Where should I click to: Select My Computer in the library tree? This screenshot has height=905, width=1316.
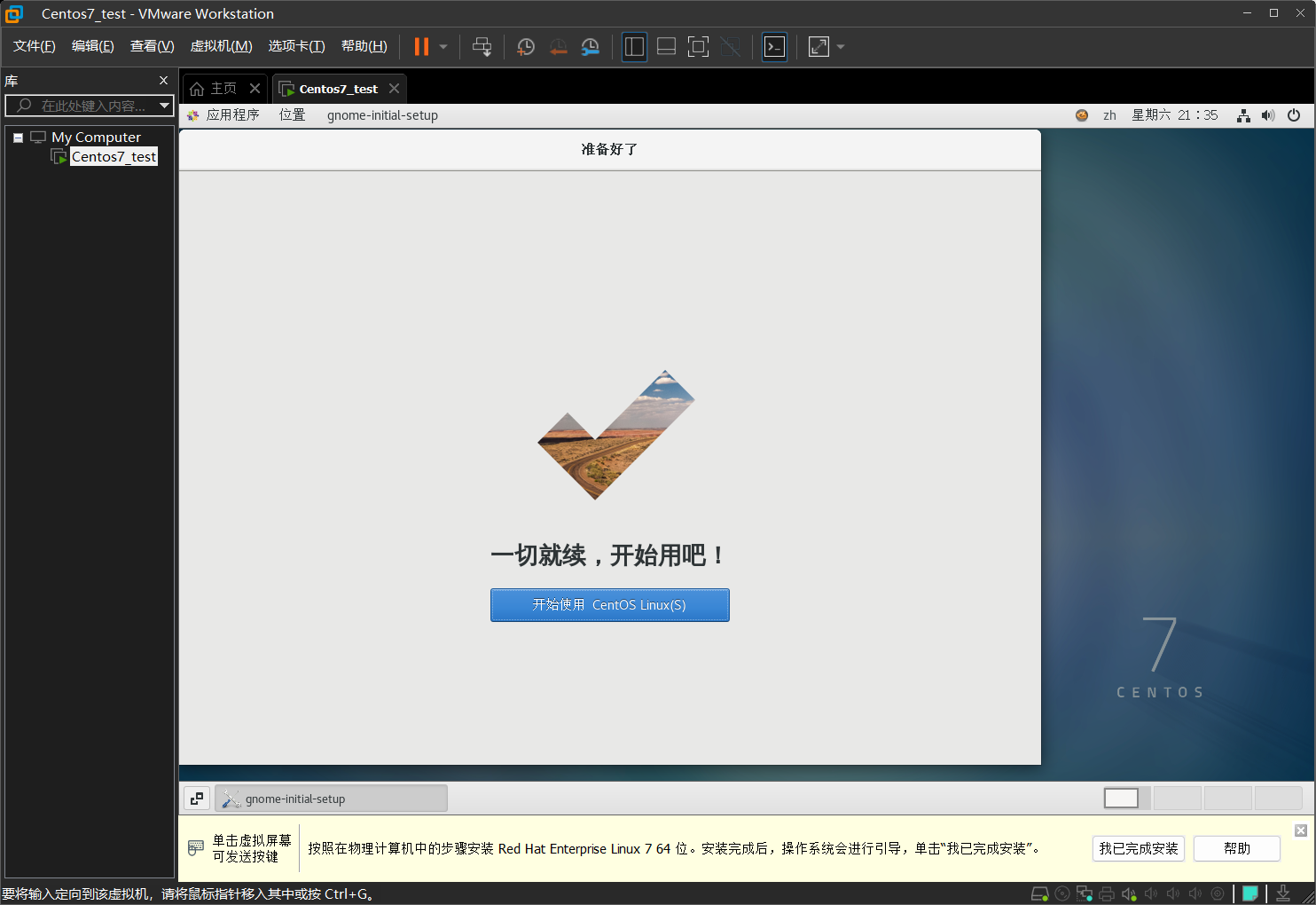pos(96,138)
